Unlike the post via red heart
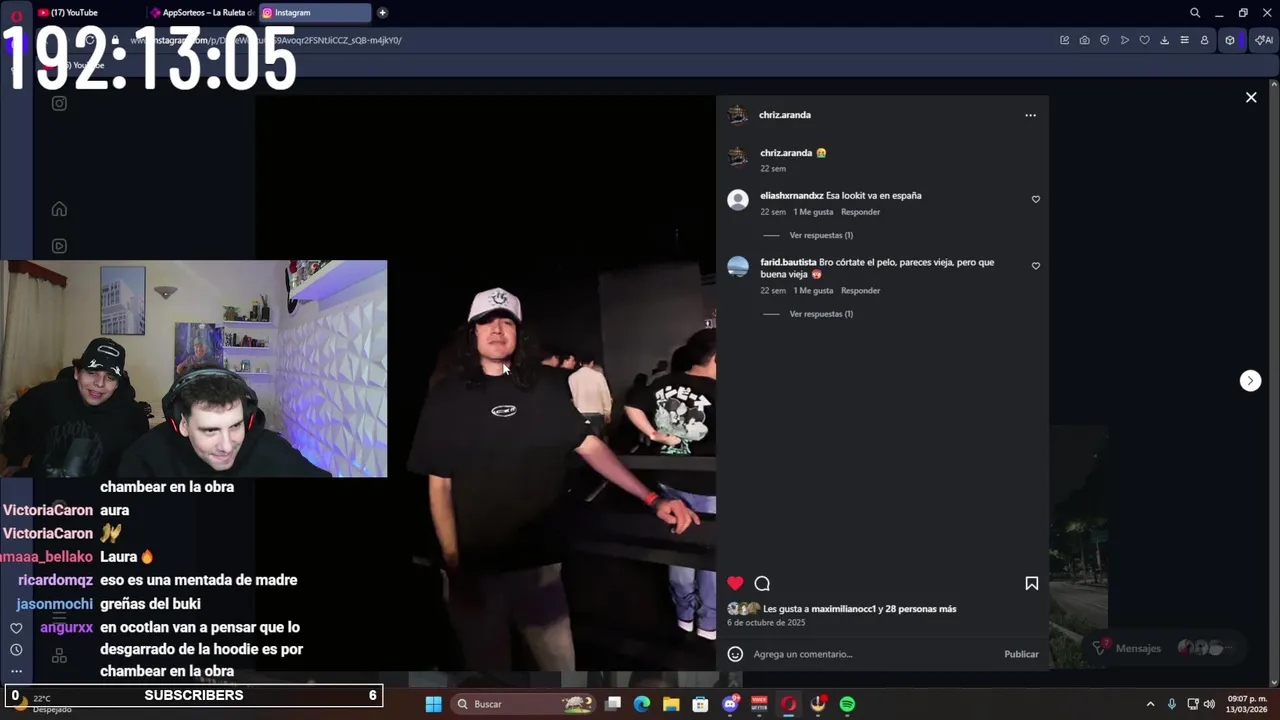The image size is (1280, 720). tap(735, 583)
